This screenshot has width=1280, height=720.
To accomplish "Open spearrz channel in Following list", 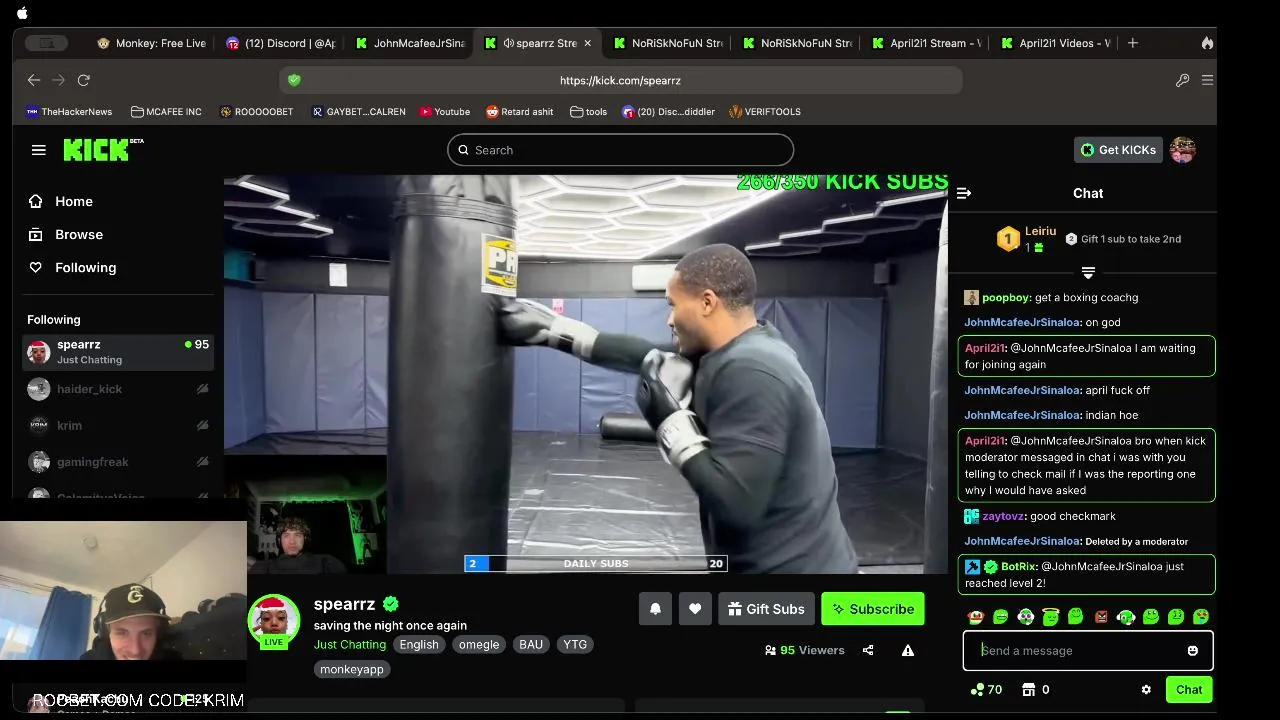I will pos(118,352).
